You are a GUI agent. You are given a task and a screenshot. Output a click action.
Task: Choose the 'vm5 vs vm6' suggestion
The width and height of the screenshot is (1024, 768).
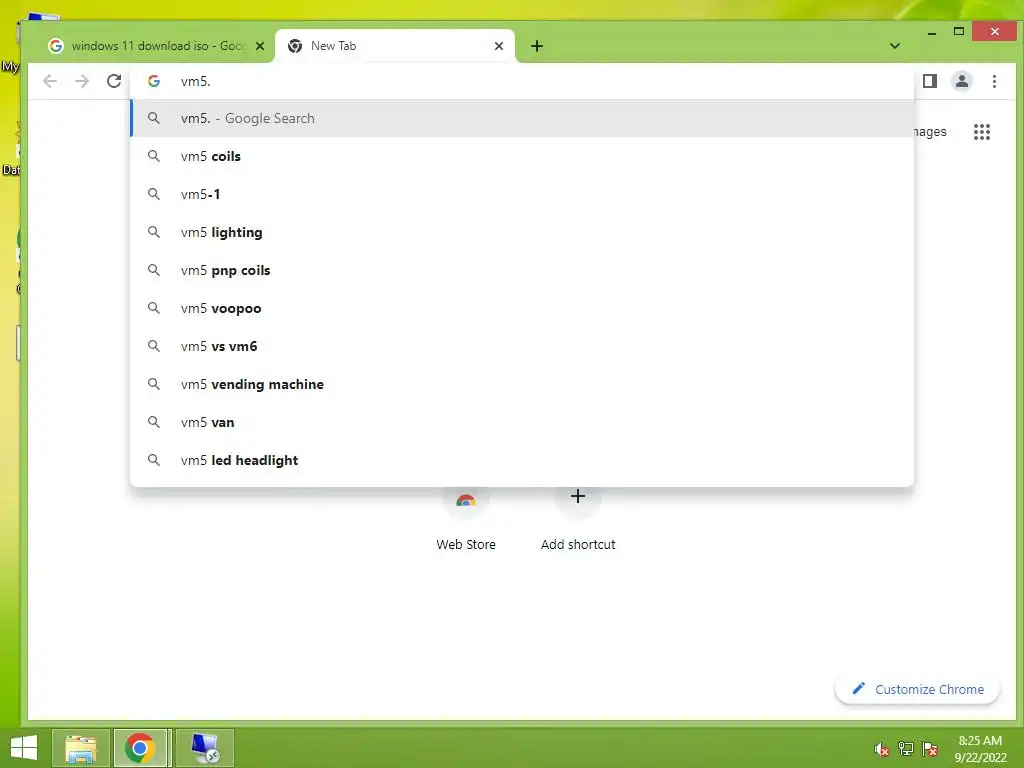click(x=522, y=346)
